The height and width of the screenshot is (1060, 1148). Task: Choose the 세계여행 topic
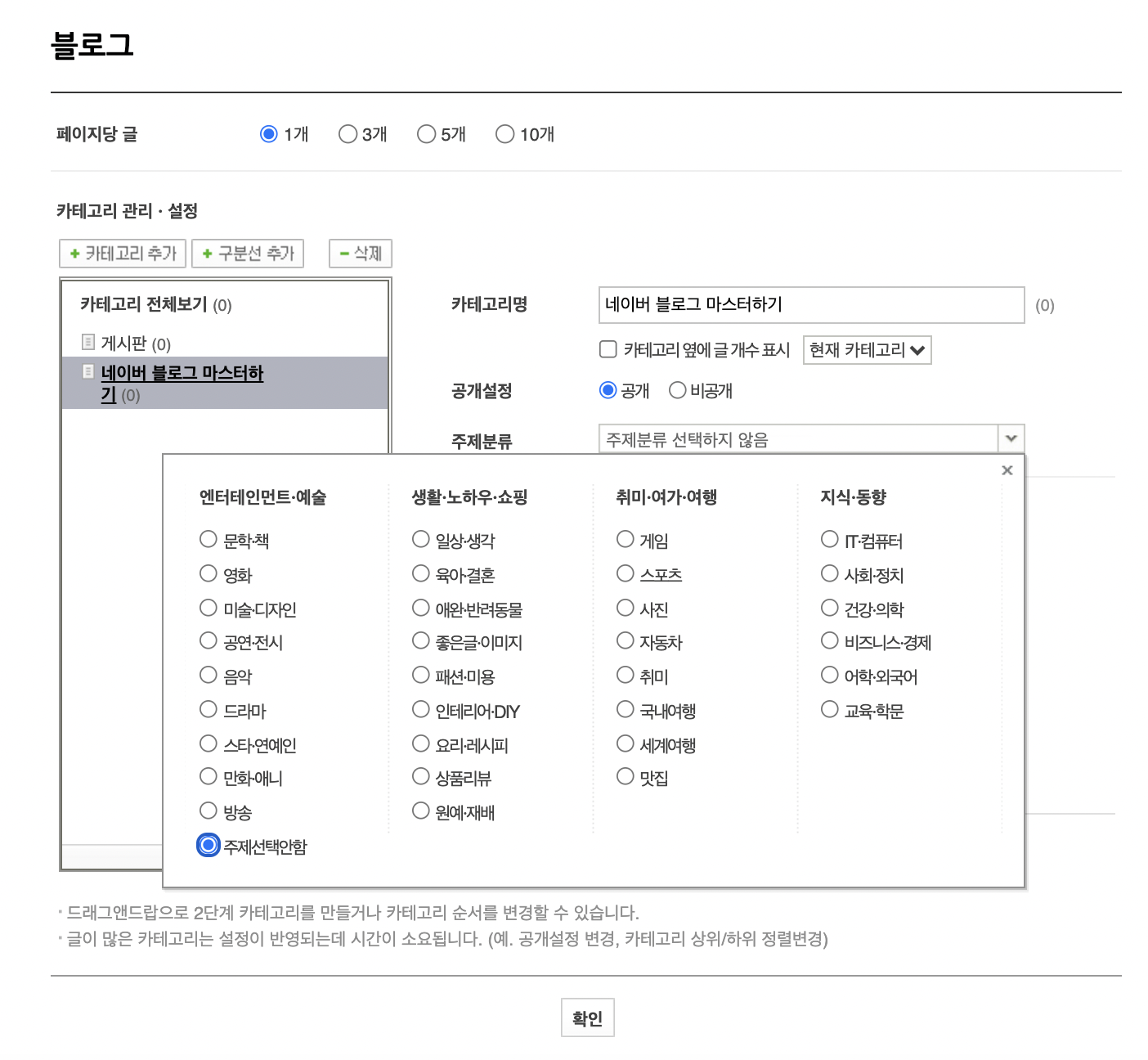(x=626, y=743)
